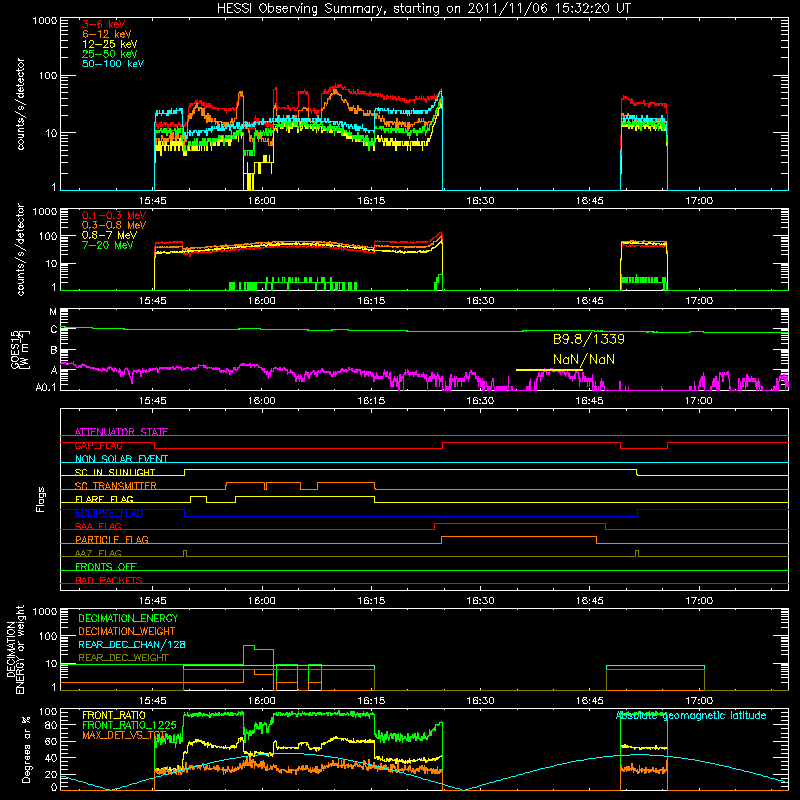Click the NaN/NaN annotation text
The image size is (800, 800).
pos(584,359)
